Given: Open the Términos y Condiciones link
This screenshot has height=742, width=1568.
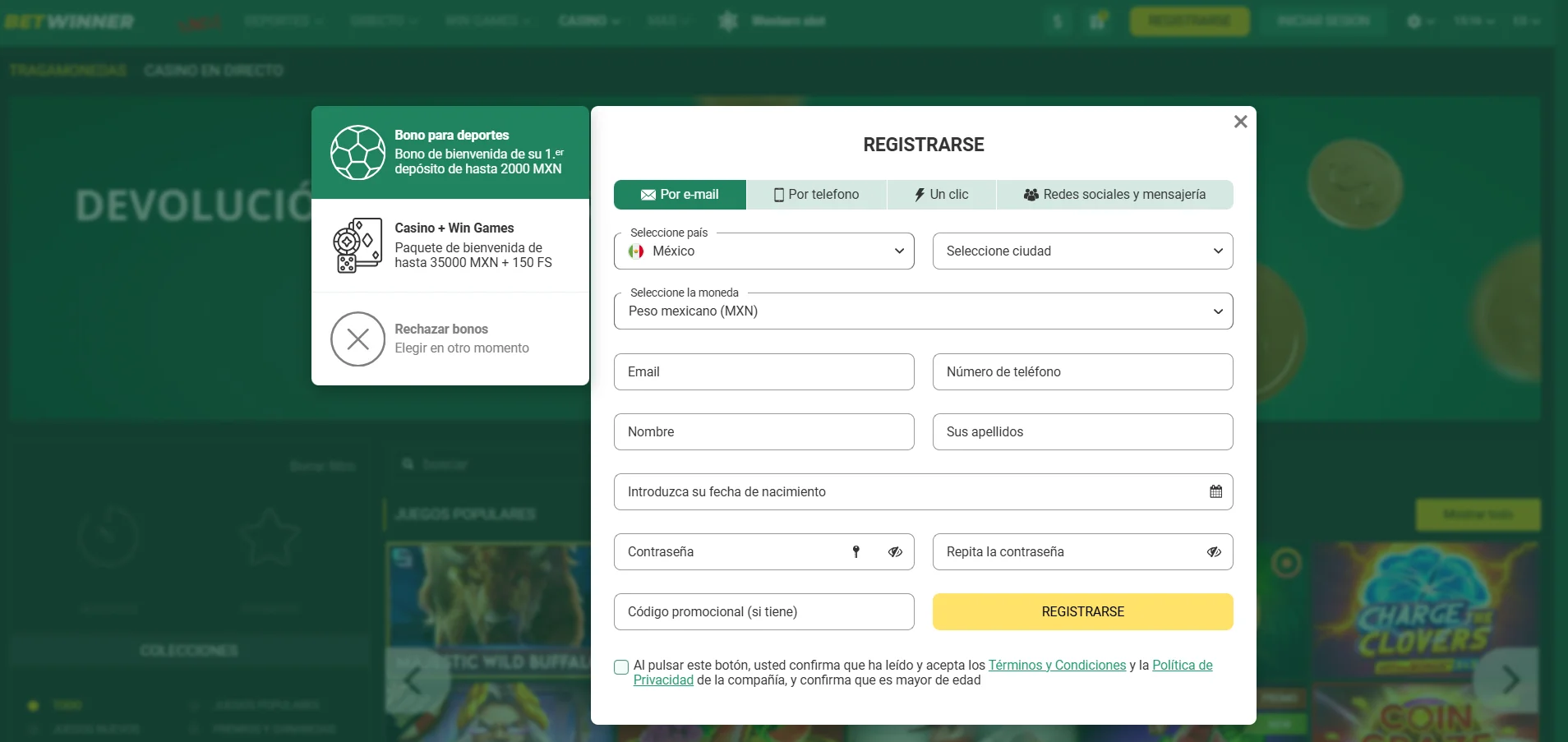Looking at the screenshot, I should (x=1057, y=665).
